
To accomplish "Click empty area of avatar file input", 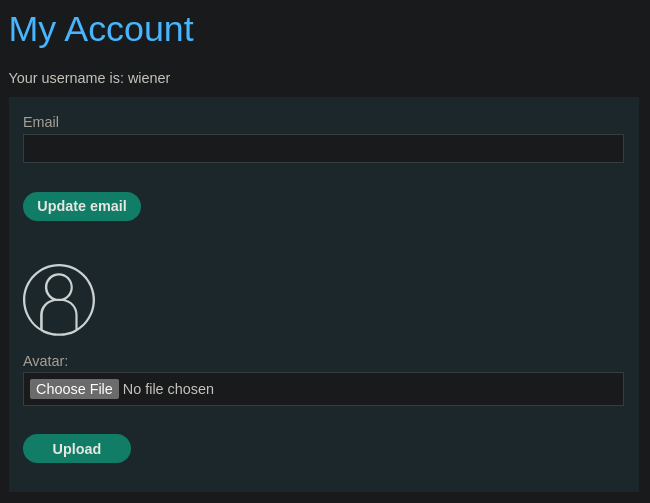I will [x=415, y=389].
